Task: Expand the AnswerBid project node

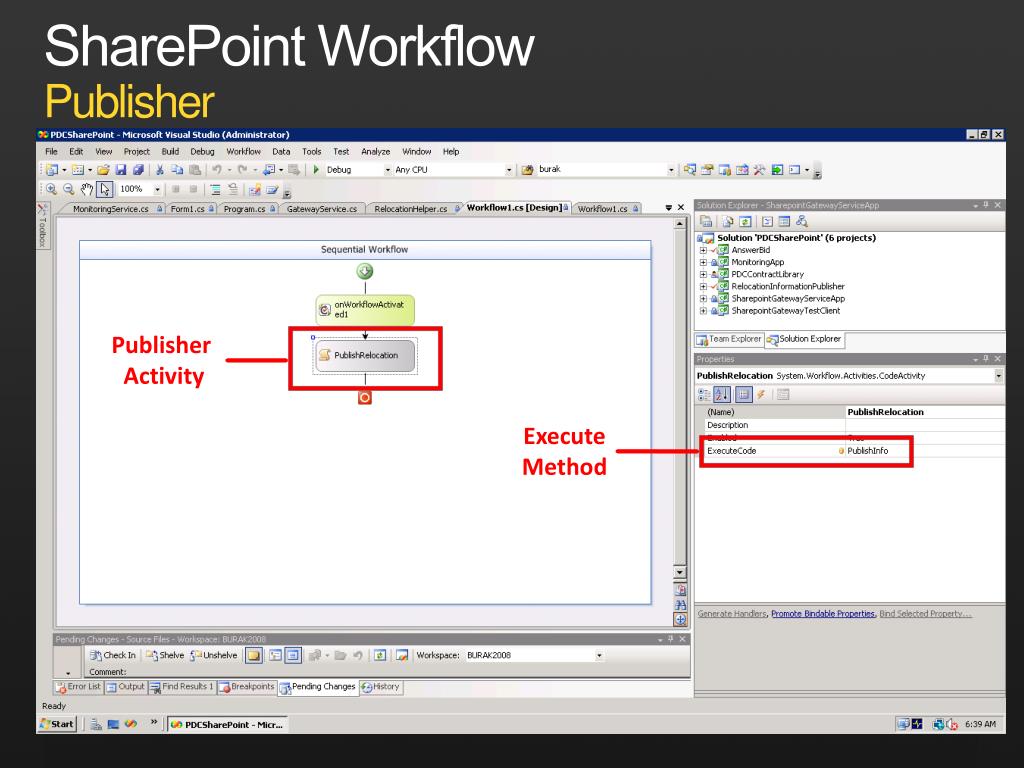Action: (703, 250)
